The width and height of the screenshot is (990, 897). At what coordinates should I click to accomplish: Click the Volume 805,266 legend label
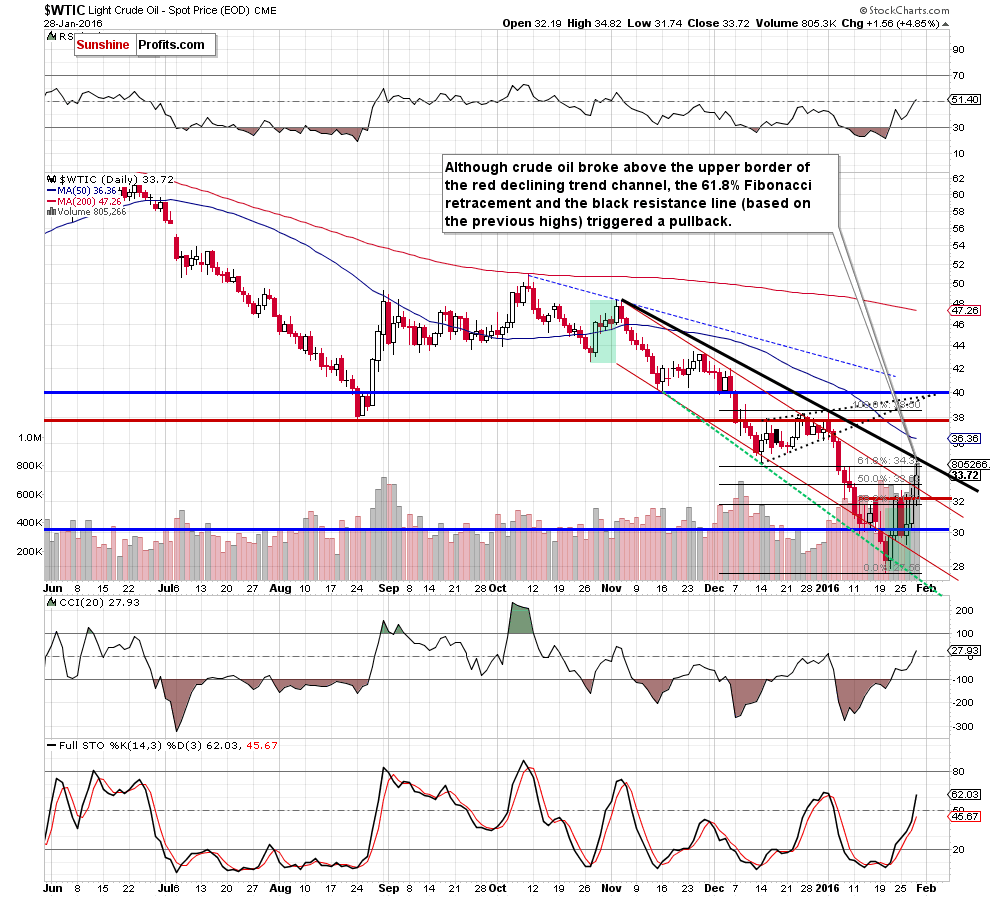pyautogui.click(x=92, y=211)
